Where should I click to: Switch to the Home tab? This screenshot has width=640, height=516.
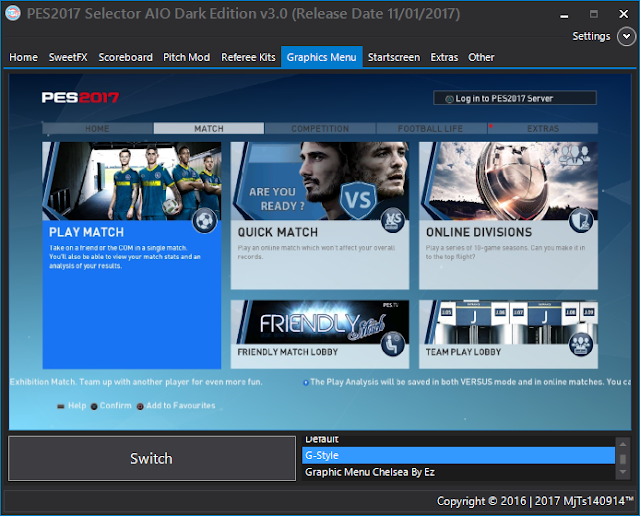[23, 57]
